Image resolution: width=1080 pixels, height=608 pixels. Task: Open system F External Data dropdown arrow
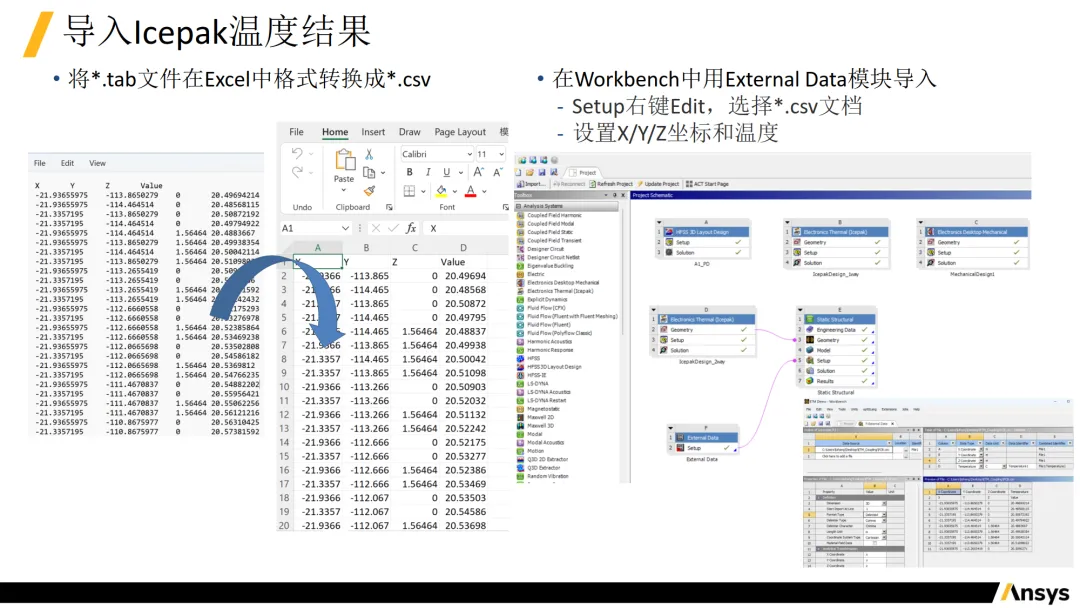click(670, 428)
